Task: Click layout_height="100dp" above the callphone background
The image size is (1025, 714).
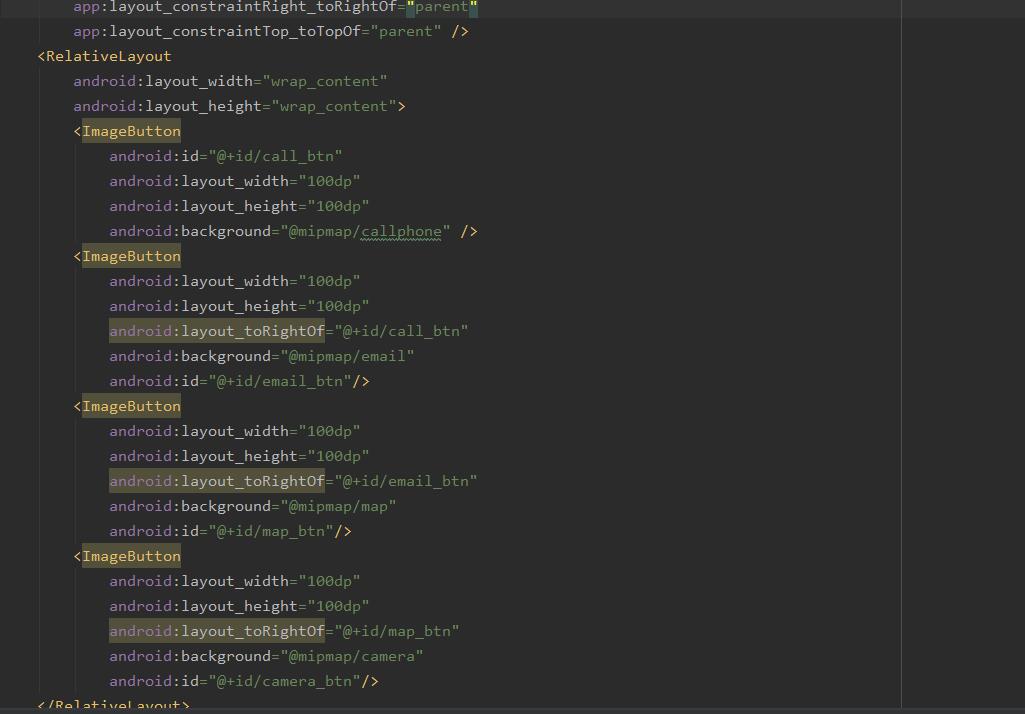Action: click(239, 206)
